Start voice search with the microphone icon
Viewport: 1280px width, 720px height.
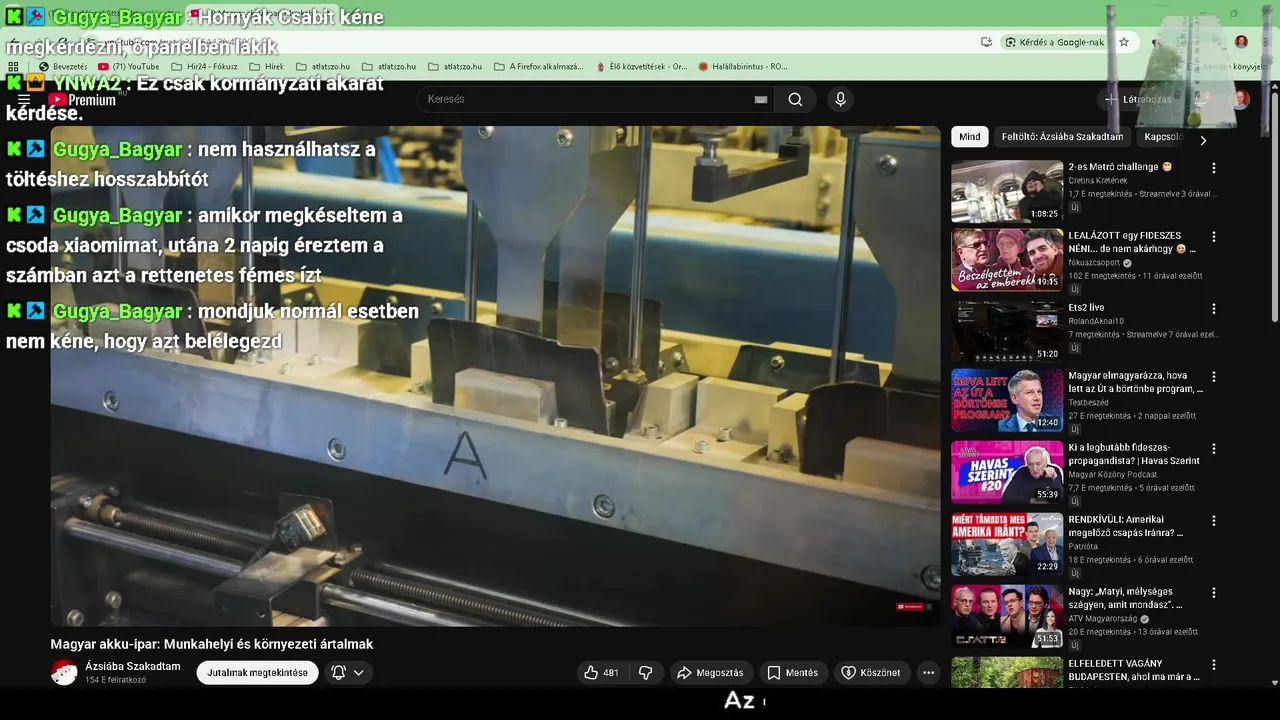[840, 99]
